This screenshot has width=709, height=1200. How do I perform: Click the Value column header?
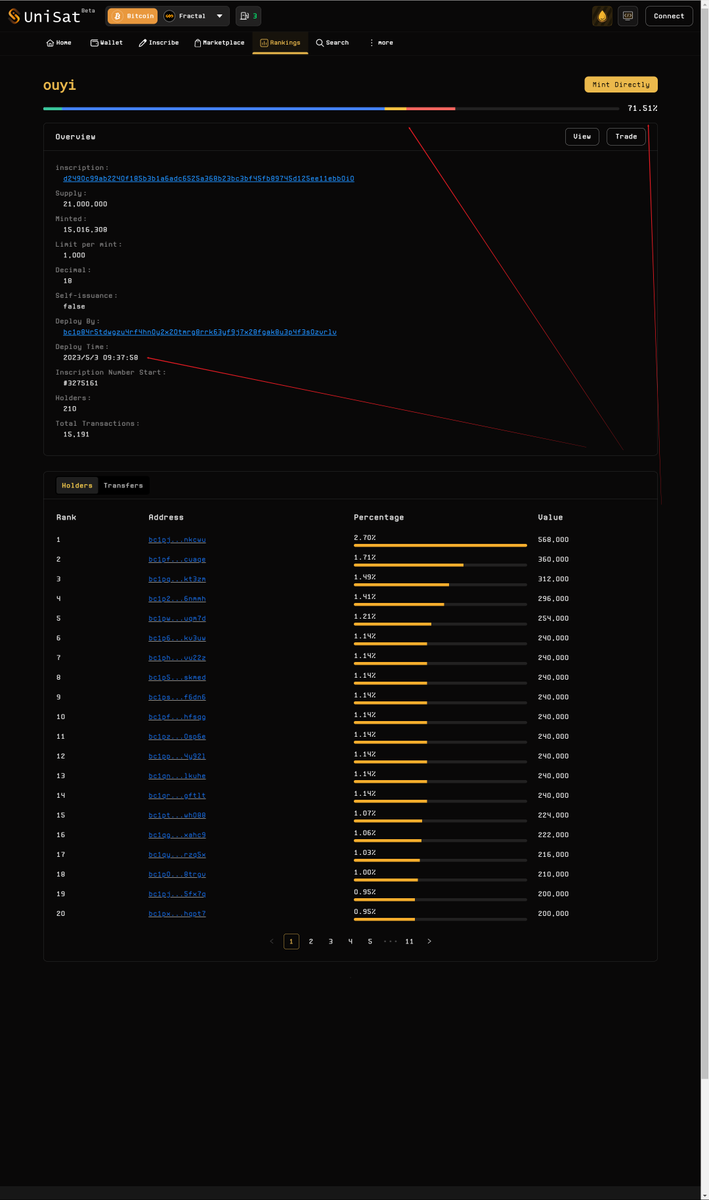click(550, 517)
